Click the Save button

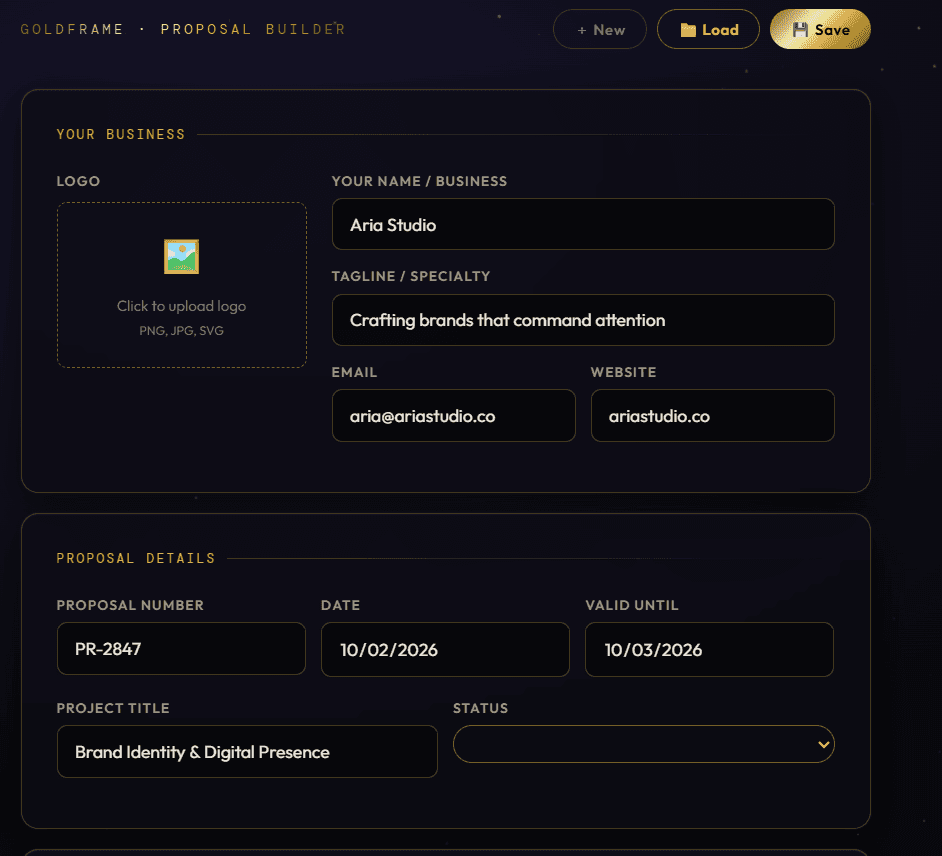click(x=820, y=29)
